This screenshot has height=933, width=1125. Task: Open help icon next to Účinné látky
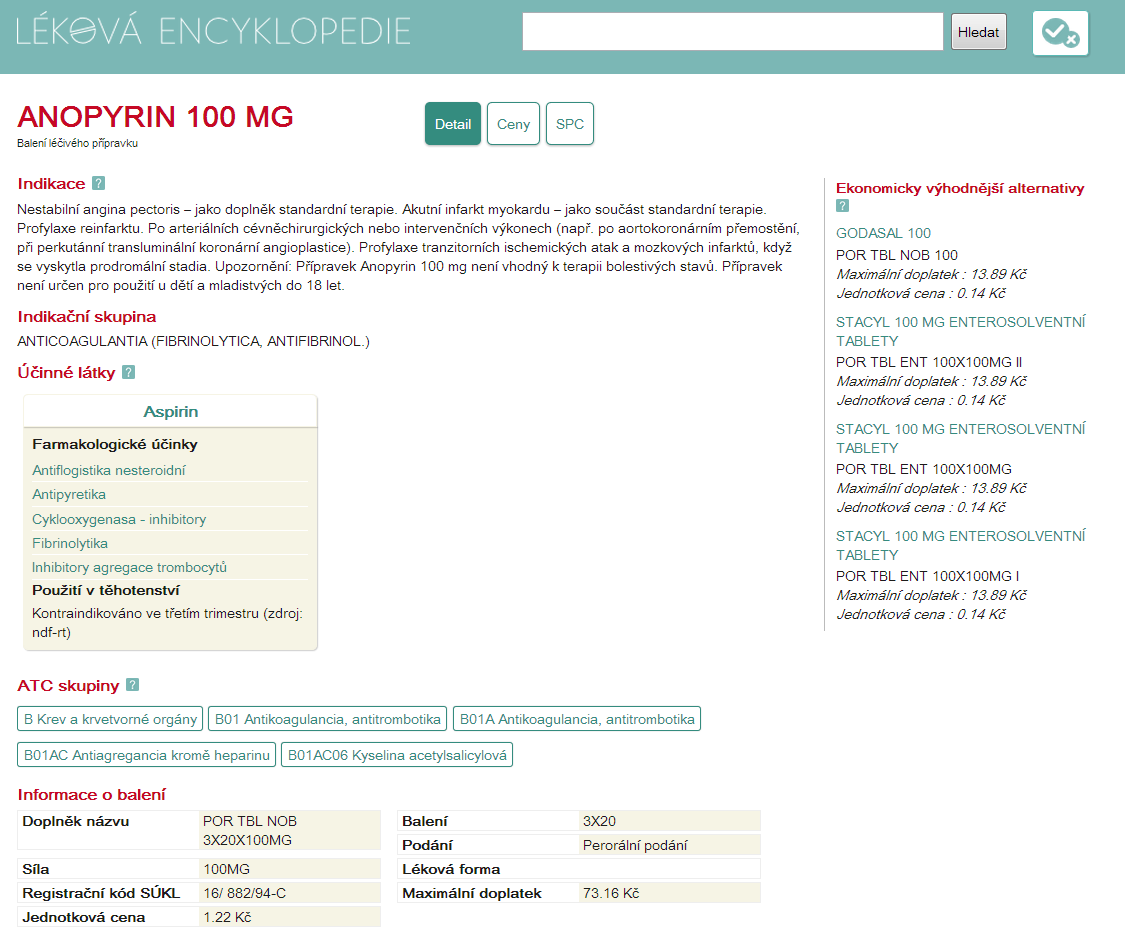tap(128, 372)
